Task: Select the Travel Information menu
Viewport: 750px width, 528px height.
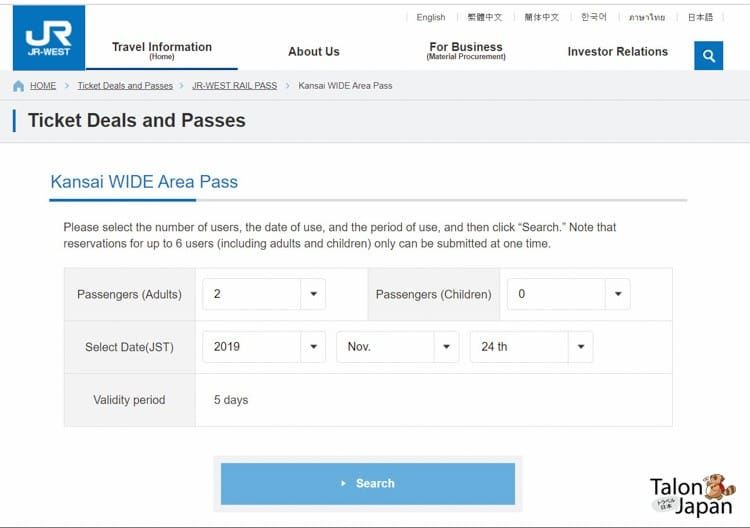Action: (162, 51)
